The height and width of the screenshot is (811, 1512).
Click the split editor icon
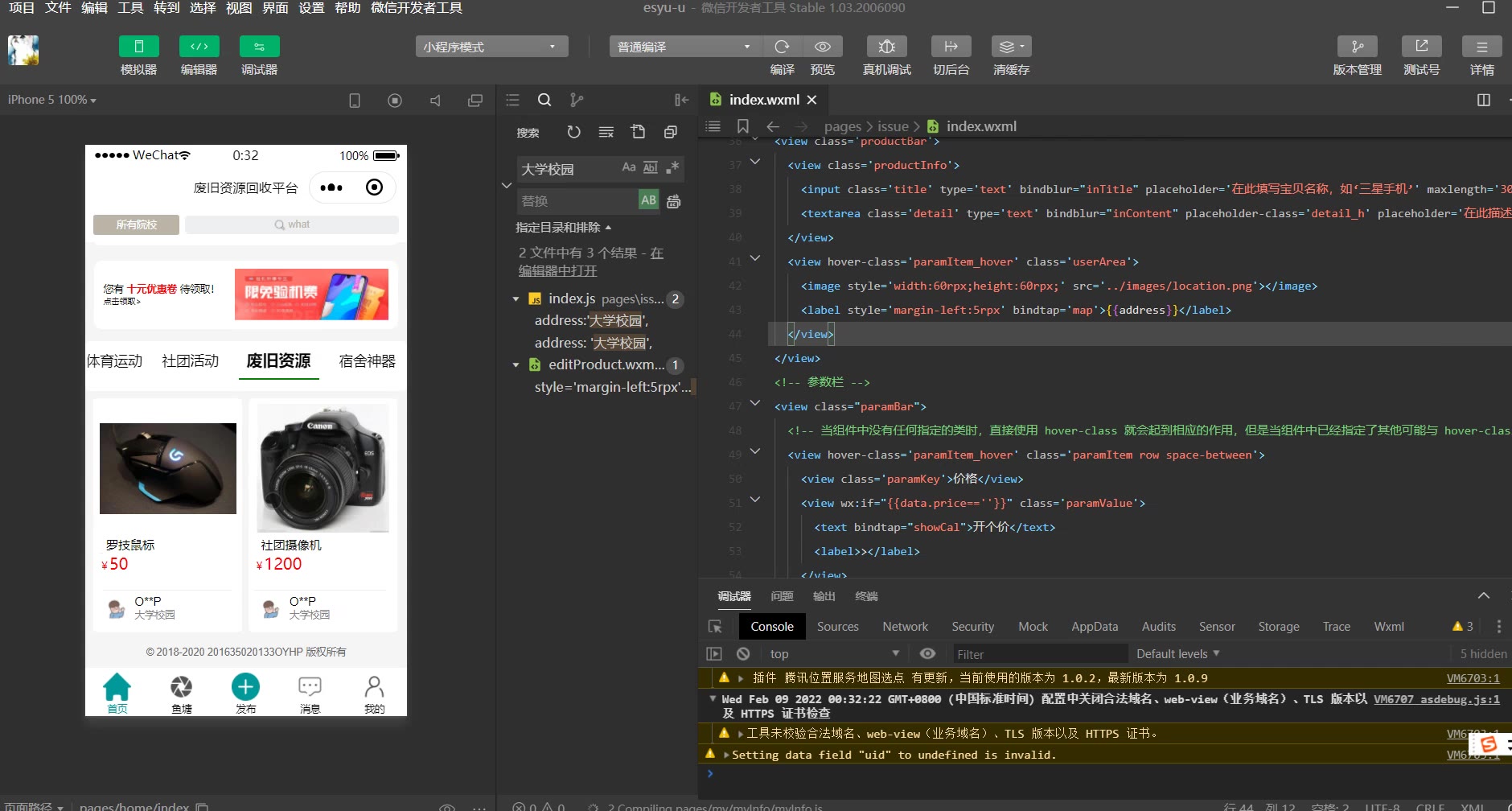pyautogui.click(x=1484, y=100)
